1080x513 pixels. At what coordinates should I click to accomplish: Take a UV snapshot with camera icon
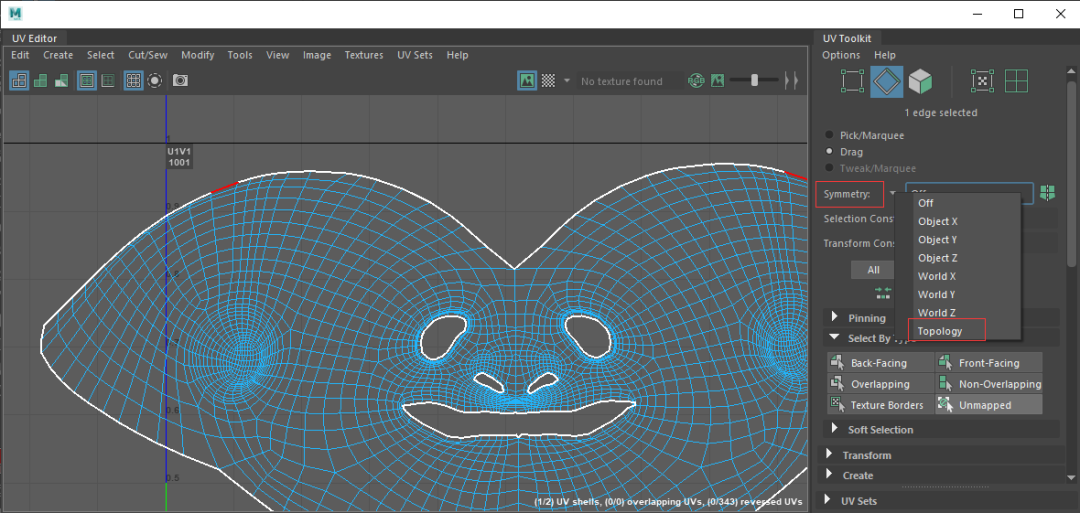180,81
